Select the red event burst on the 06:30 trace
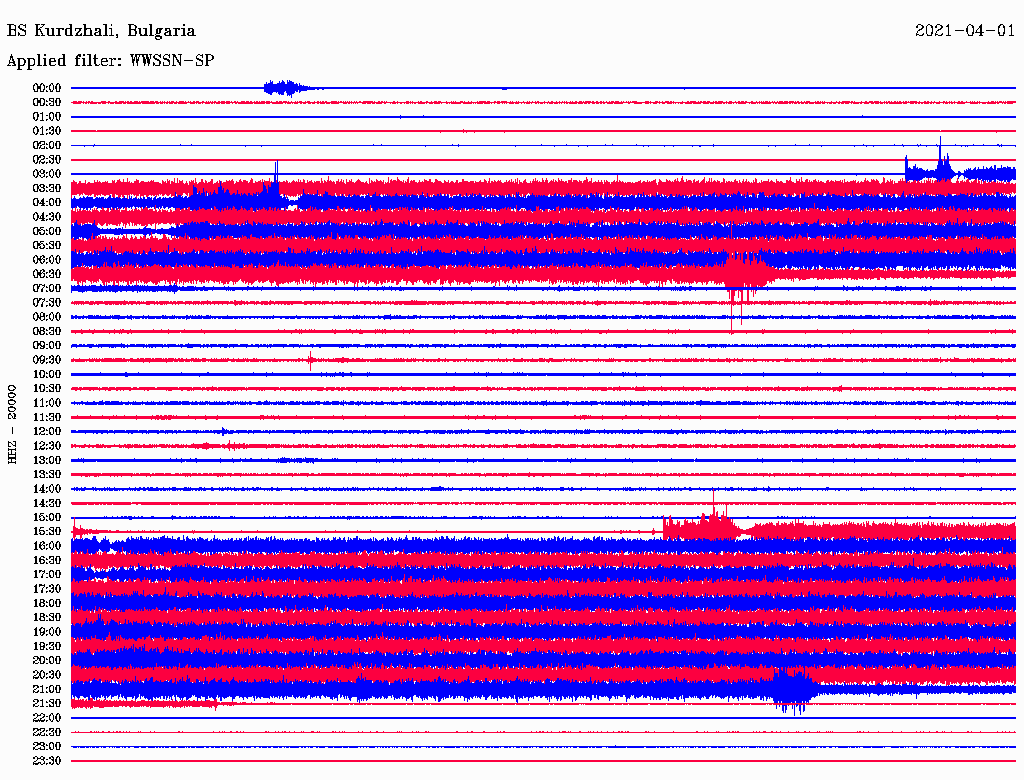 [x=744, y=274]
